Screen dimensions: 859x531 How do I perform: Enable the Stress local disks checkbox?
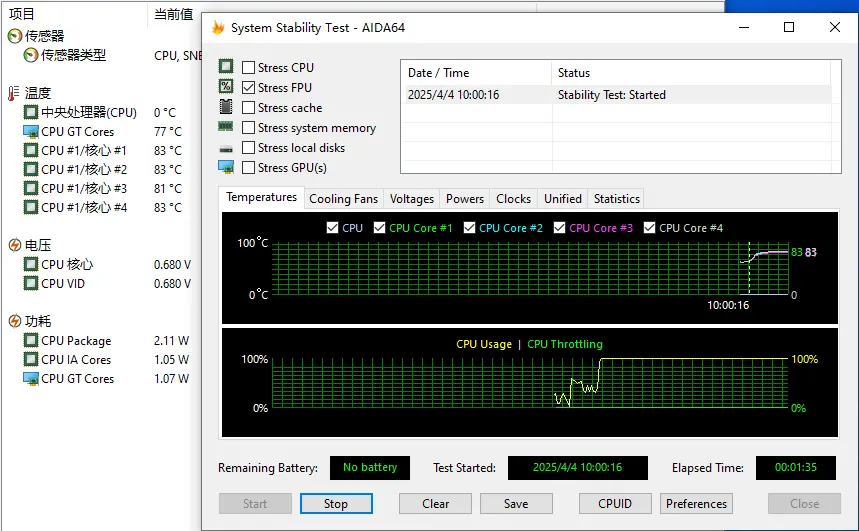tap(248, 148)
